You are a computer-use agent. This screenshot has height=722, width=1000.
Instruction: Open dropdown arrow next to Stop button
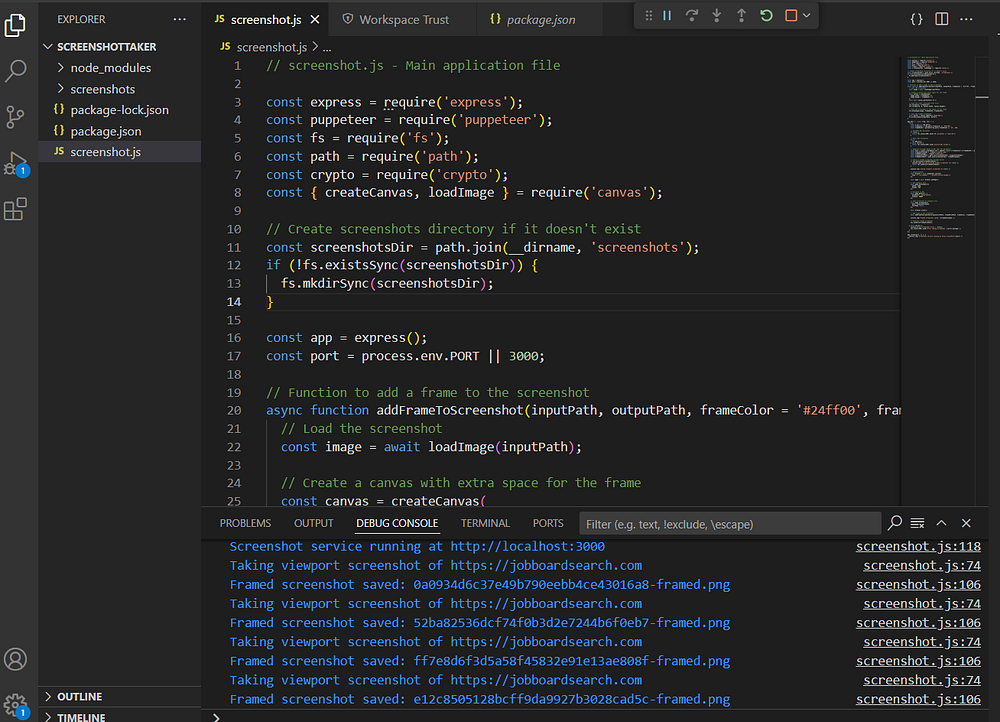click(x=806, y=16)
